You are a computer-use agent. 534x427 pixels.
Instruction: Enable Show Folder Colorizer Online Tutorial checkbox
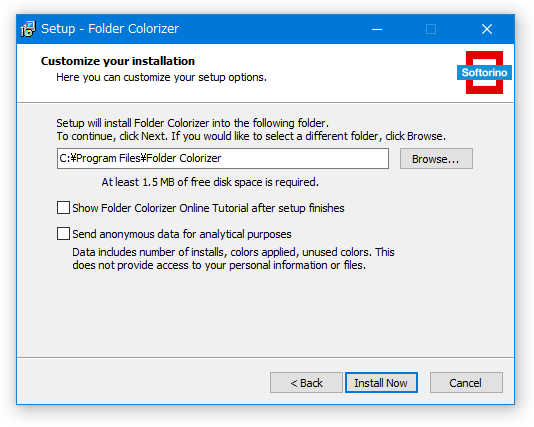(63, 207)
